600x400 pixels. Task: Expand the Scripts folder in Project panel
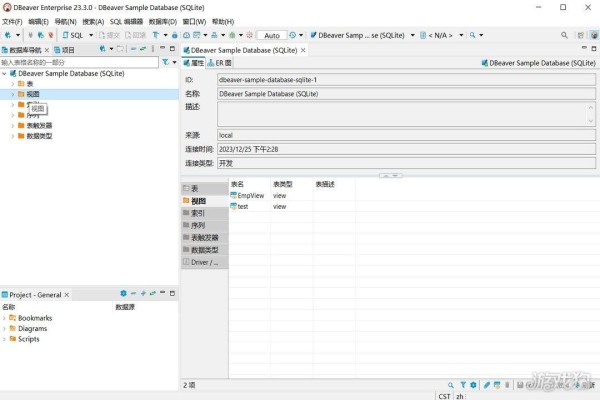[4, 339]
